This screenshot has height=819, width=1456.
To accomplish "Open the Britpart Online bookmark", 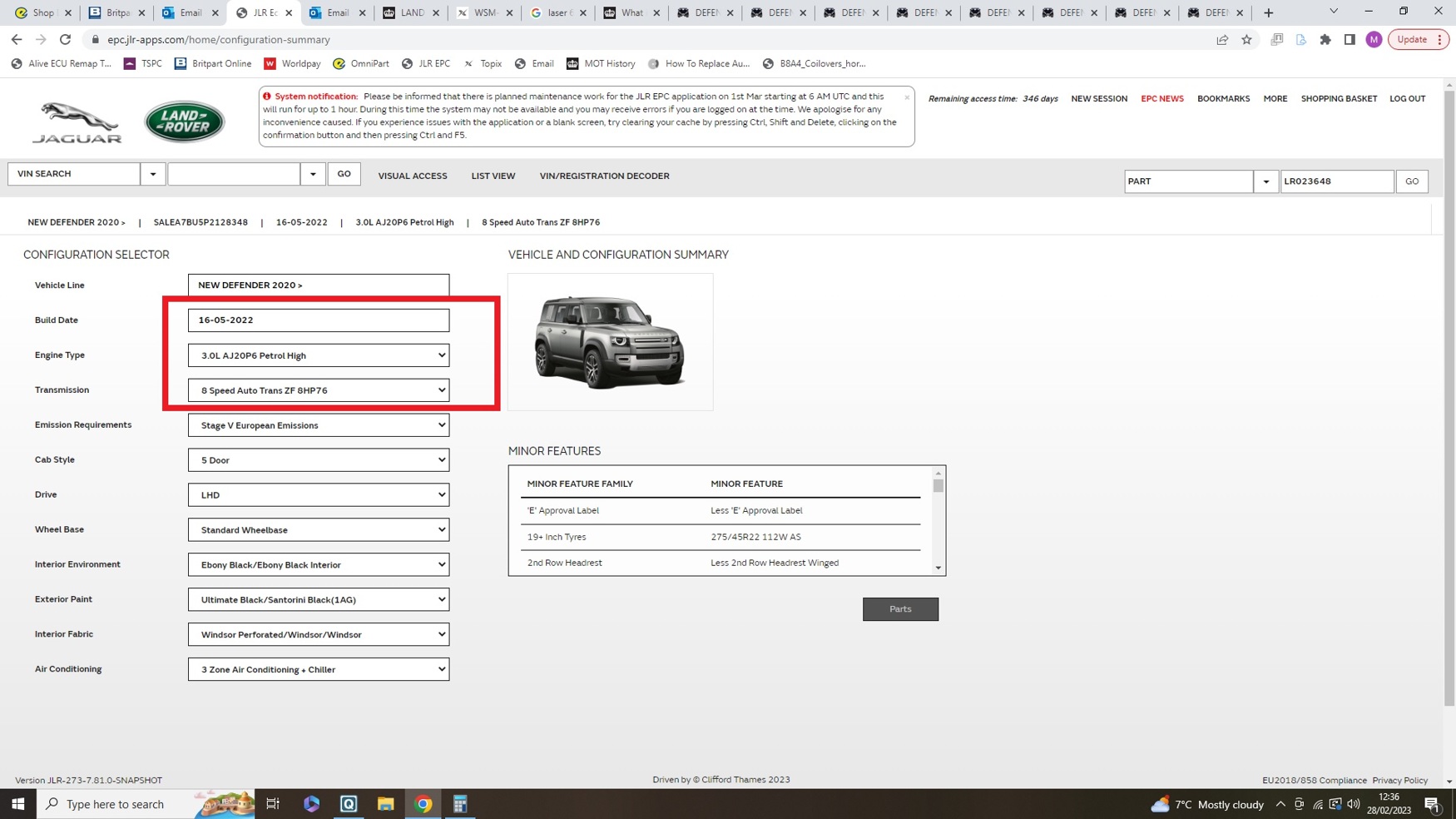I will 213,63.
